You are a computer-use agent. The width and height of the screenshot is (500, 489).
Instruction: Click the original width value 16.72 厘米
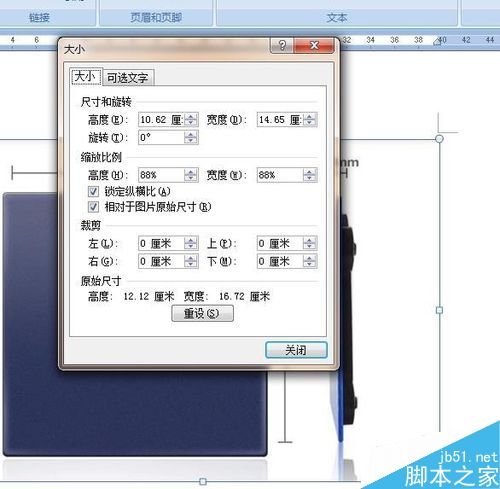[x=244, y=296]
